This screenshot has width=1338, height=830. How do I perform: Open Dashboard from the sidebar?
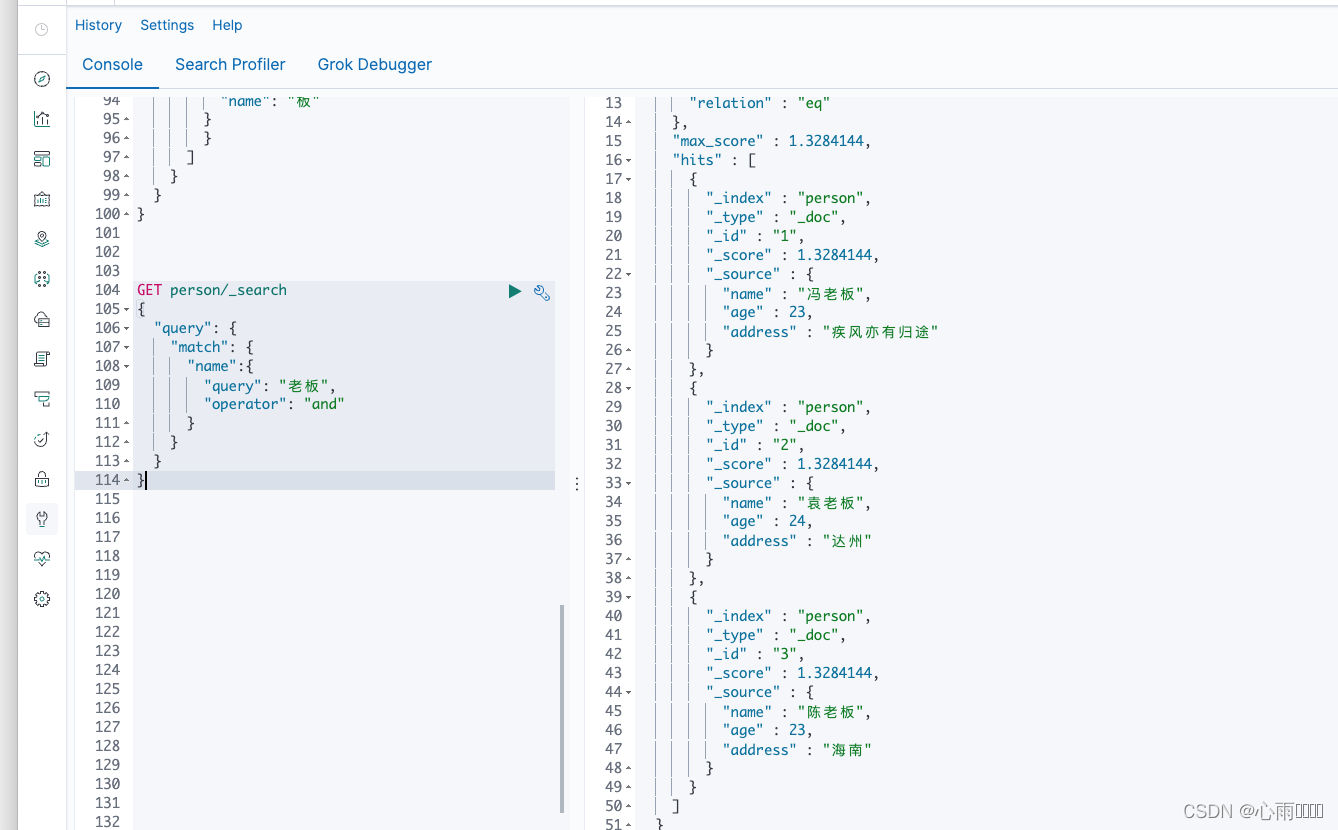point(41,159)
